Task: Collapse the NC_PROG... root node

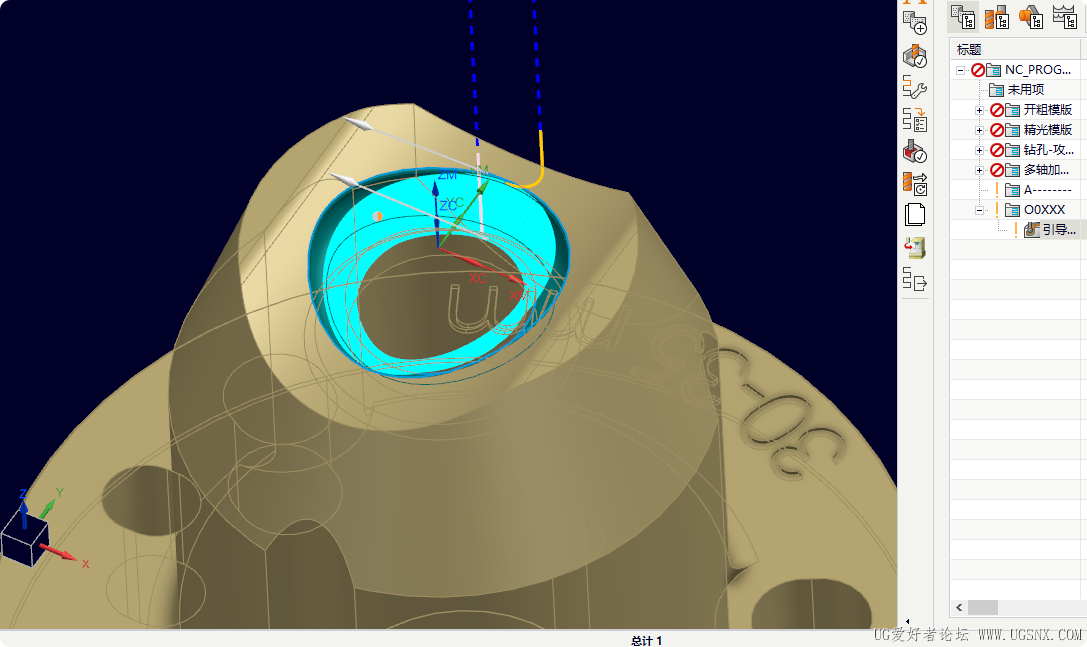Action: 960,70
